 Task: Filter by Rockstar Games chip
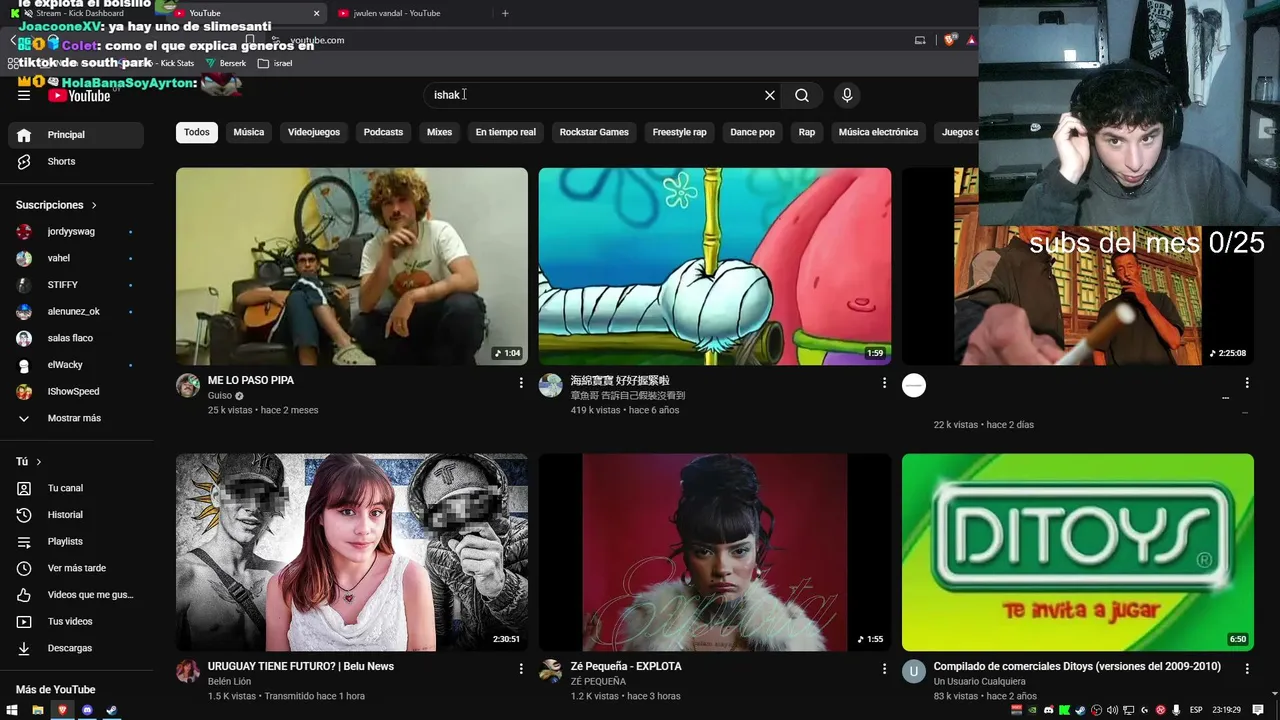(594, 132)
